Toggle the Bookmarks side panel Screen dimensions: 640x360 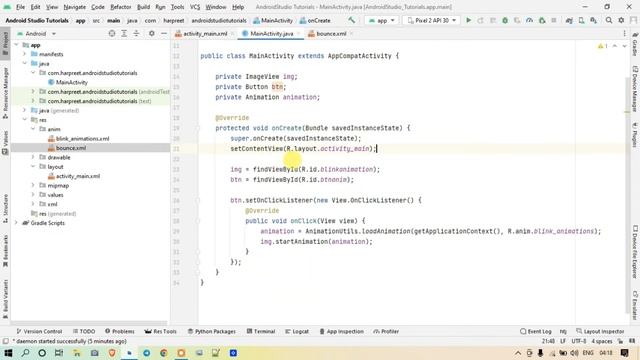click(5, 251)
